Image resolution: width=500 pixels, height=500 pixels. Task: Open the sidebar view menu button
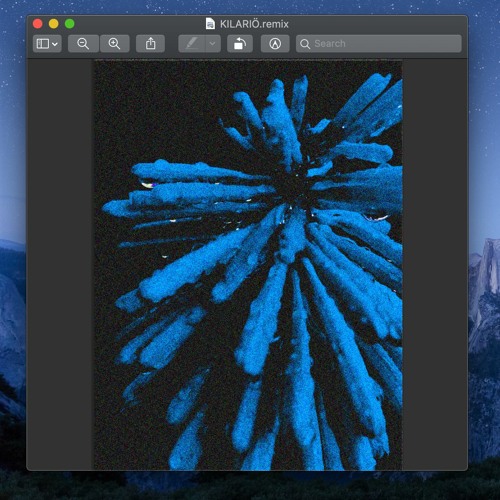point(47,44)
